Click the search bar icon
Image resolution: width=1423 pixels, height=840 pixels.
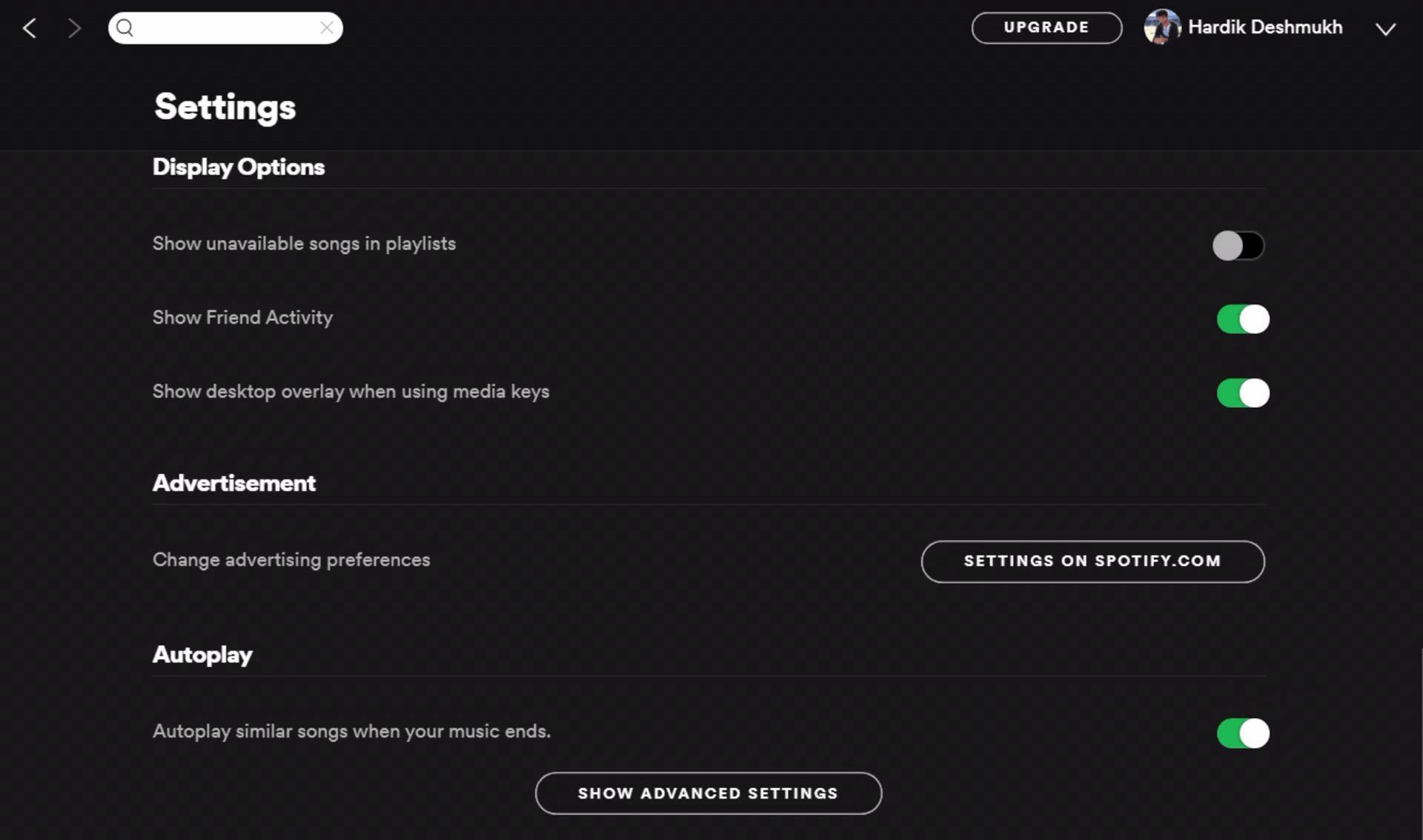click(x=125, y=27)
